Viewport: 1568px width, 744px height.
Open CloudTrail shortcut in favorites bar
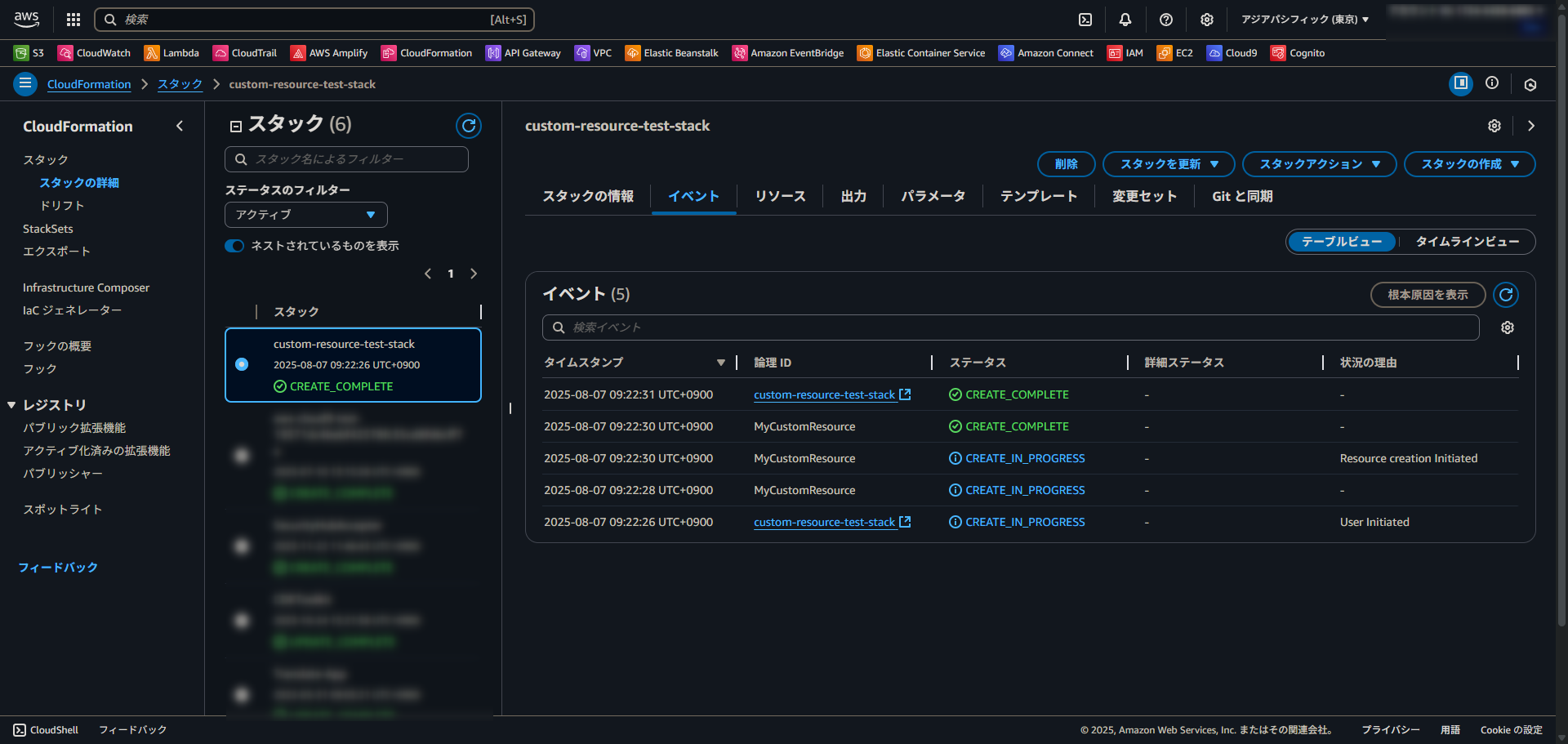pyautogui.click(x=245, y=53)
